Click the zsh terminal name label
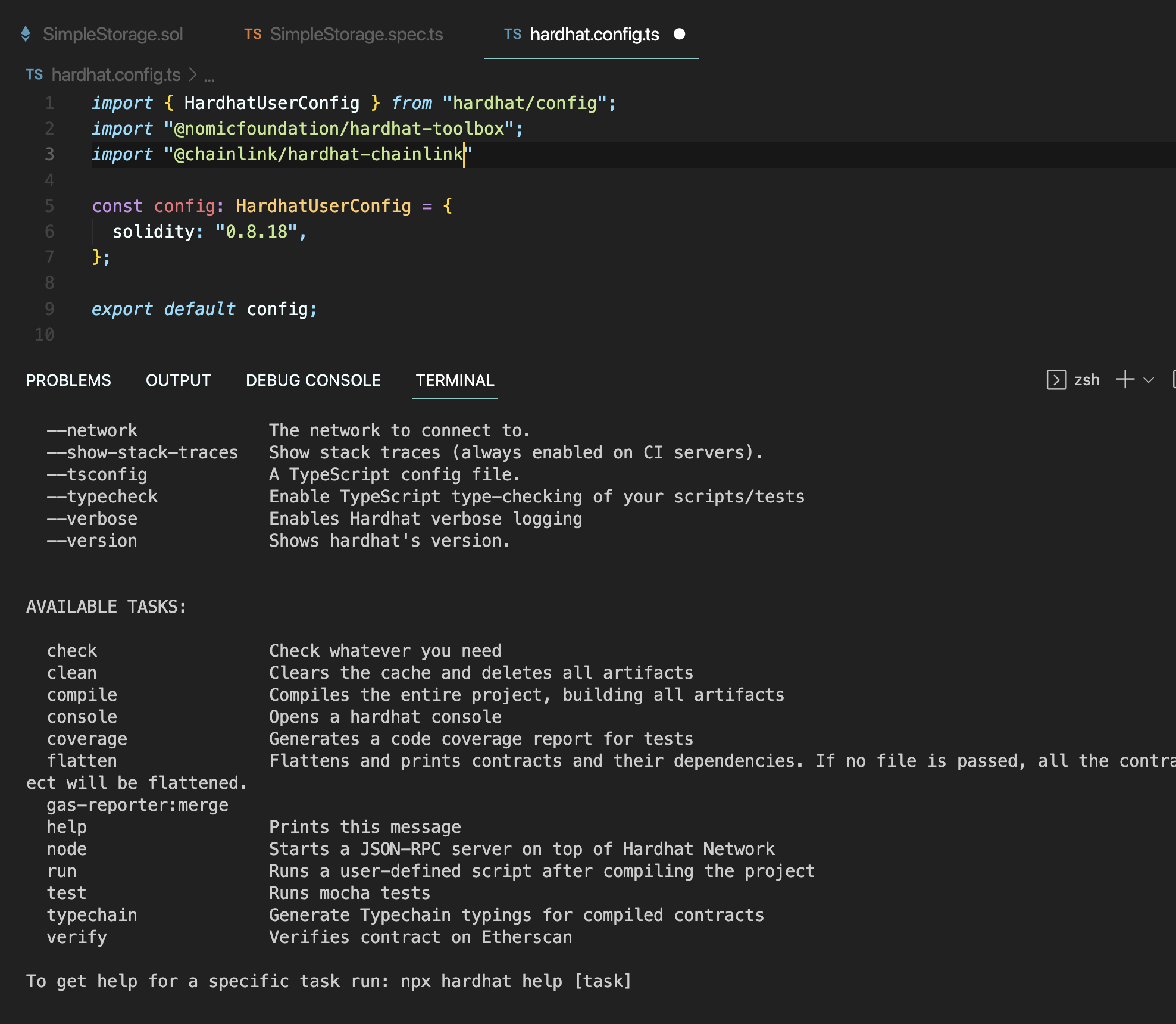Screen dimensions: 1176x1024 tap(1087, 380)
